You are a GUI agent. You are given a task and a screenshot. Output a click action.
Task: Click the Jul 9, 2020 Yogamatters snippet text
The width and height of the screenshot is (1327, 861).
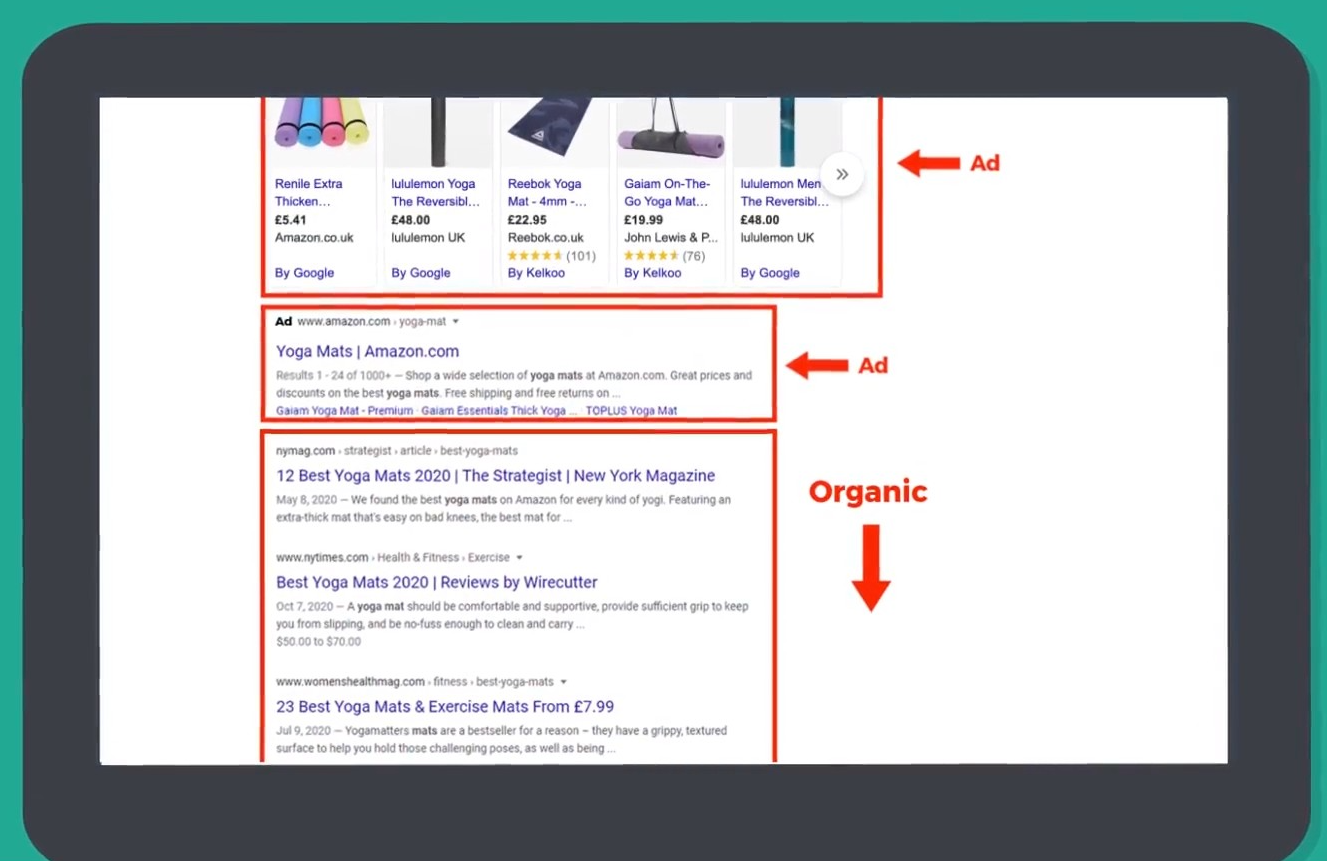[x=501, y=740]
